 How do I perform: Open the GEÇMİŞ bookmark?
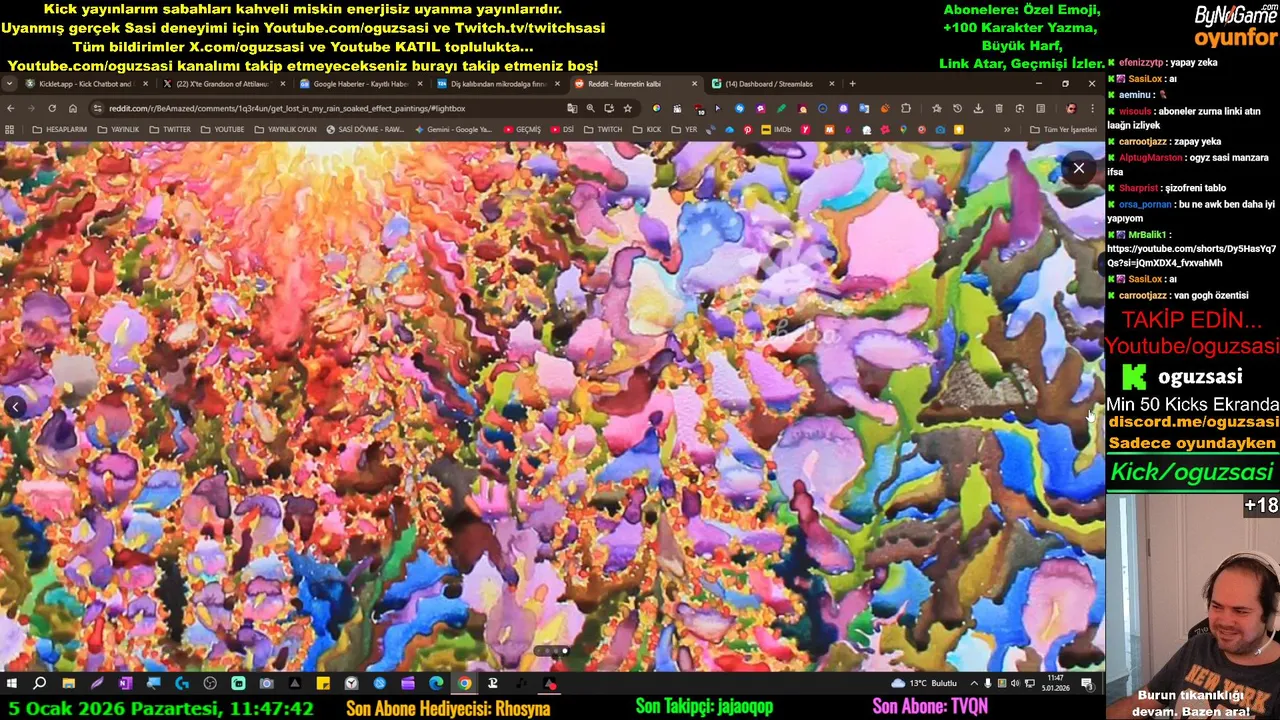pos(521,130)
